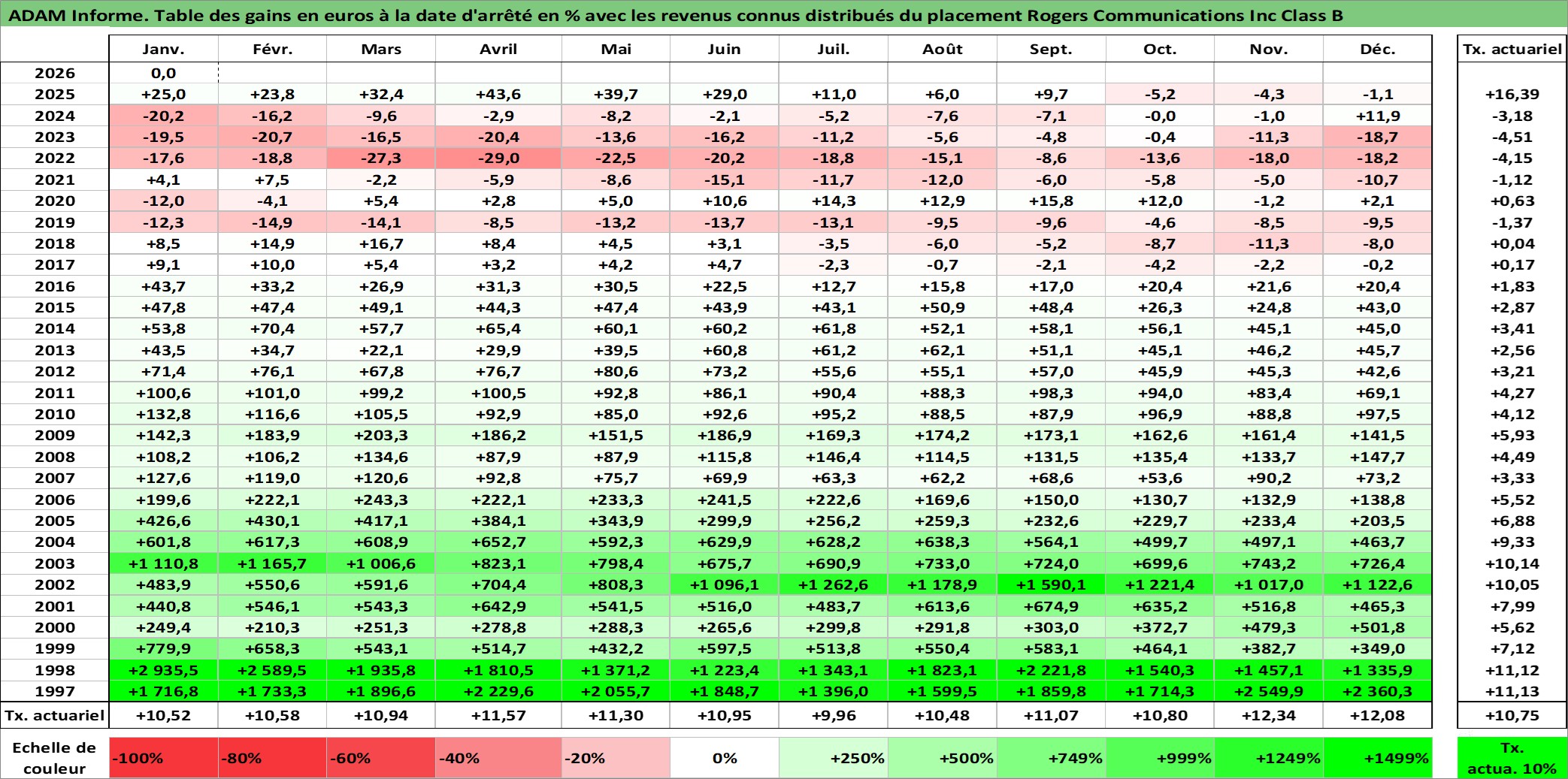Click the +80,6 cell in 2012
The height and width of the screenshot is (779, 1568).
point(616,371)
